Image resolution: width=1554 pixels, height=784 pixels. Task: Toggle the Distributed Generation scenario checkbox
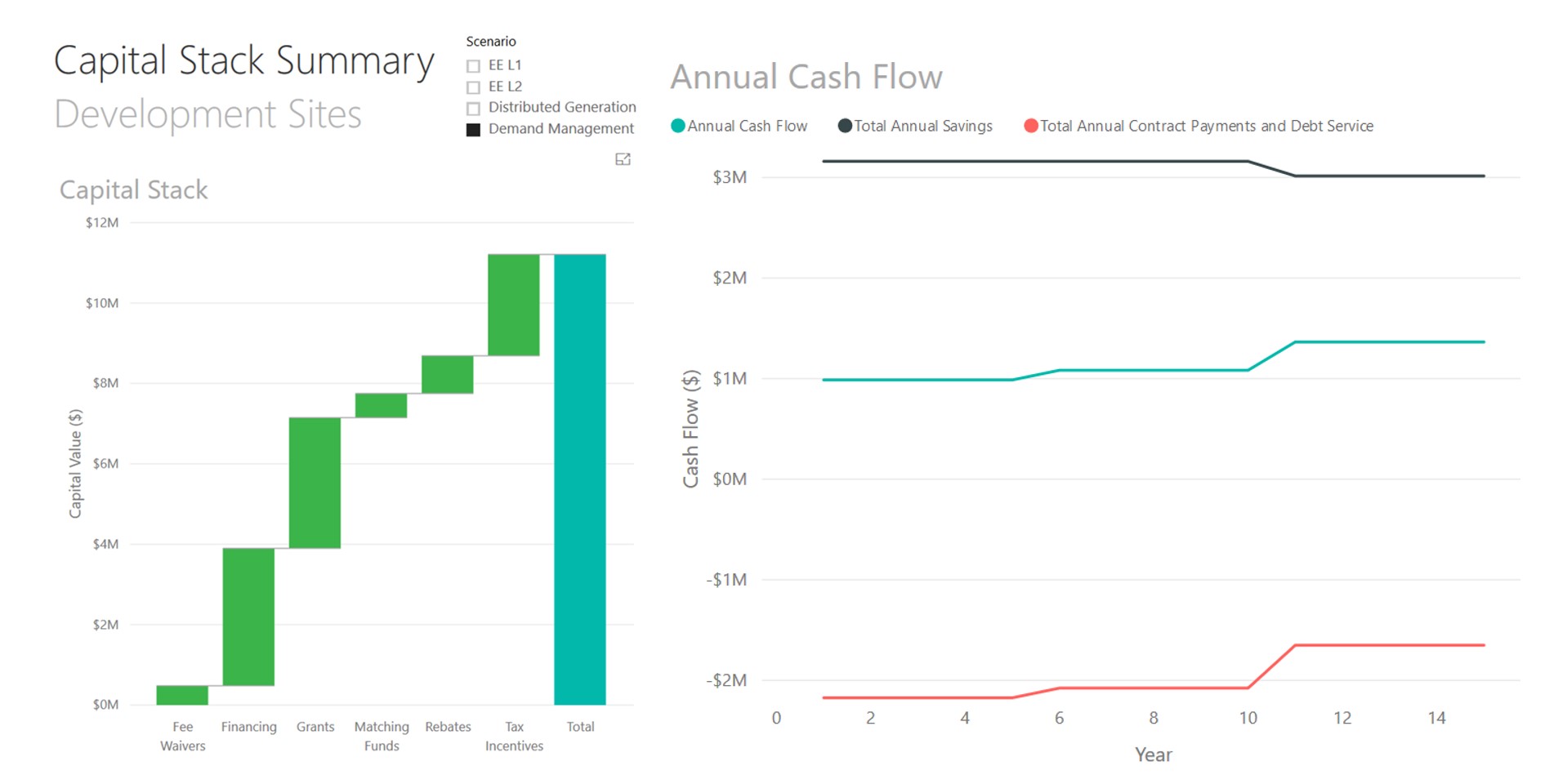click(473, 108)
